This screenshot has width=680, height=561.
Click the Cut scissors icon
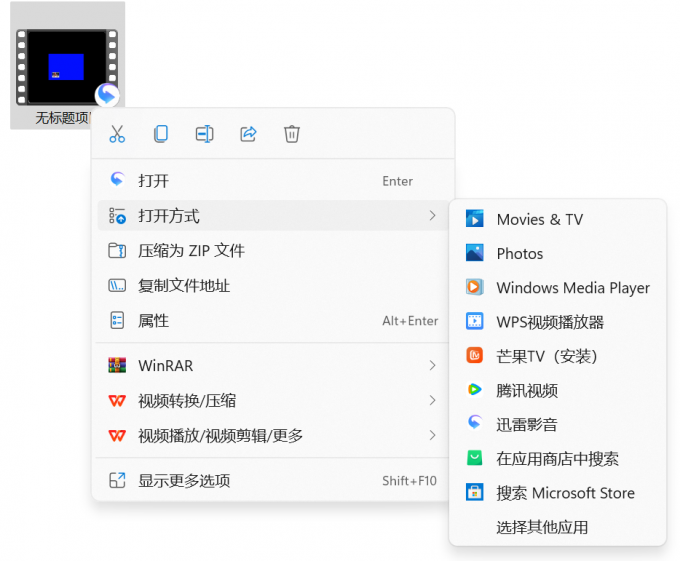(117, 134)
